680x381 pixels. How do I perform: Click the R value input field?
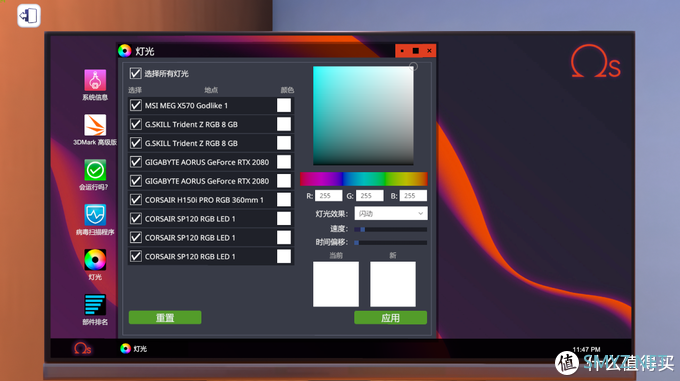(328, 196)
